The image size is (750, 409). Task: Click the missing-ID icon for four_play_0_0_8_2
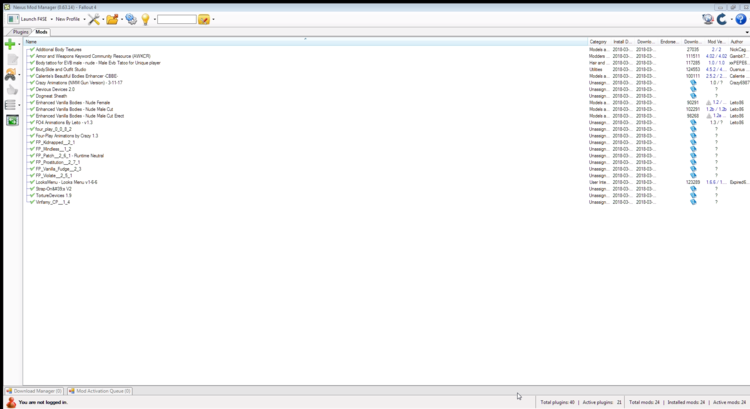click(693, 129)
